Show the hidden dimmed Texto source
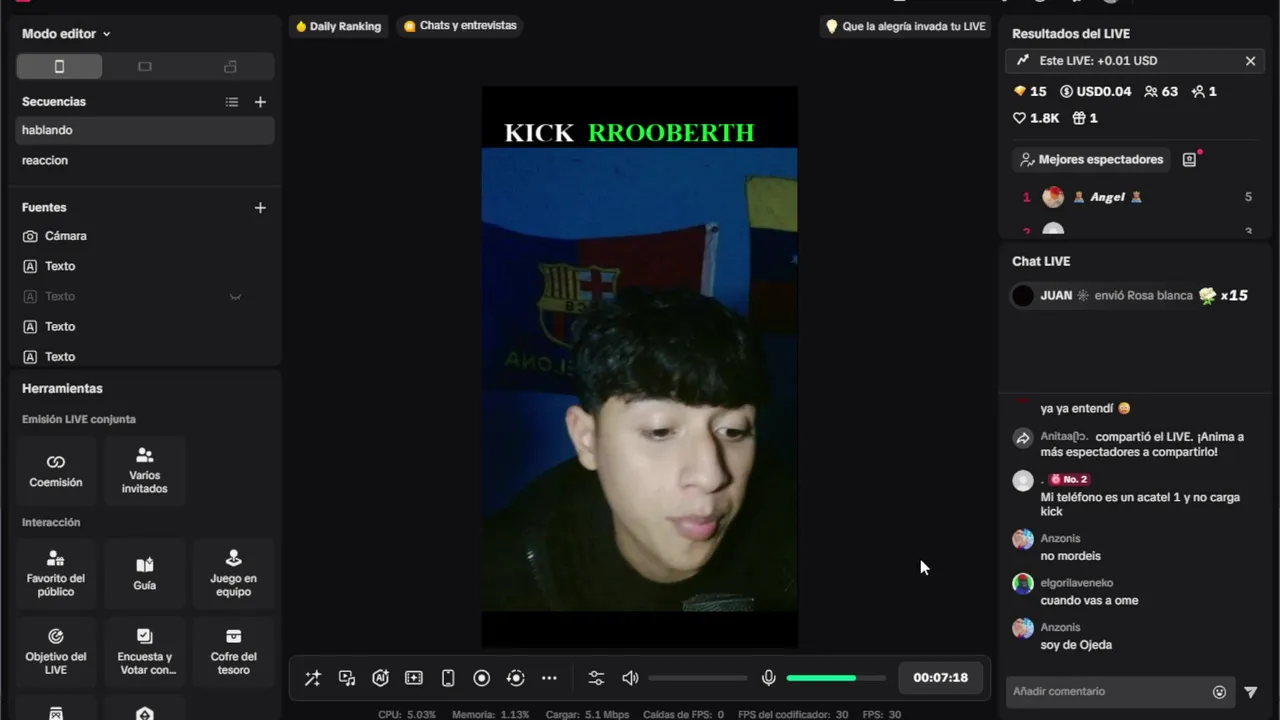This screenshot has width=1280, height=720. pyautogui.click(x=235, y=297)
